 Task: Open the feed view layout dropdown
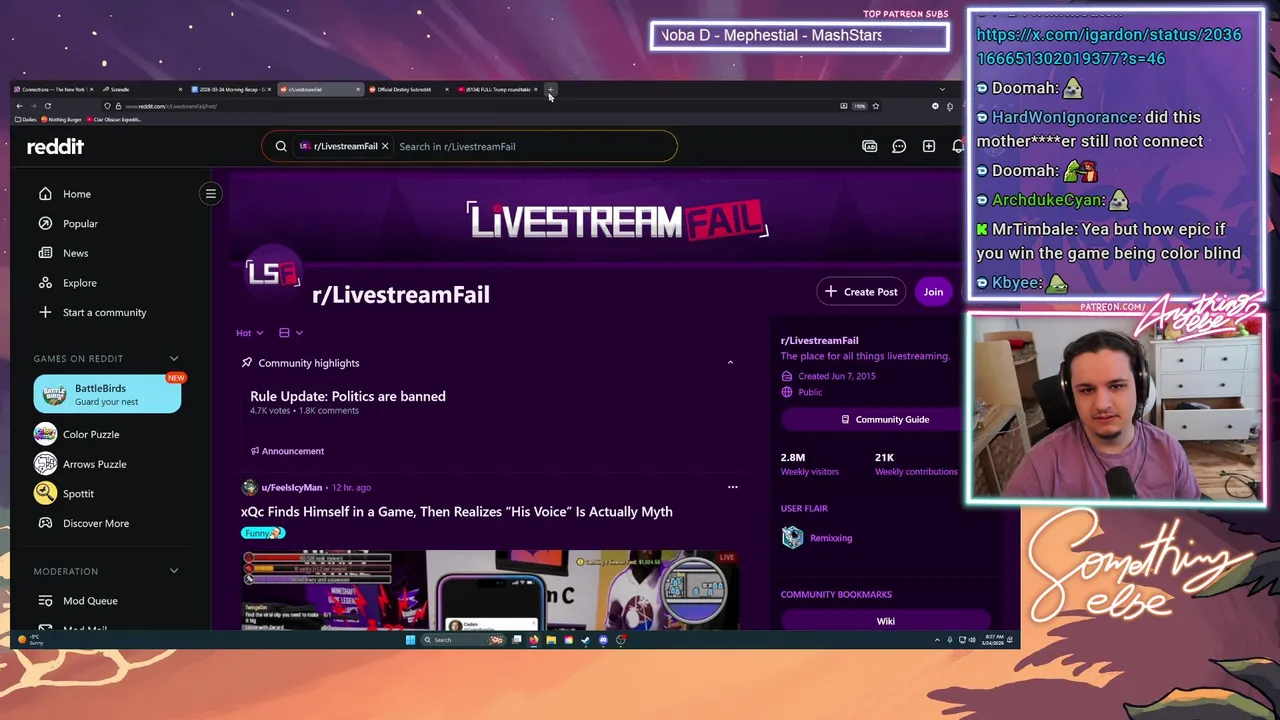pos(291,333)
